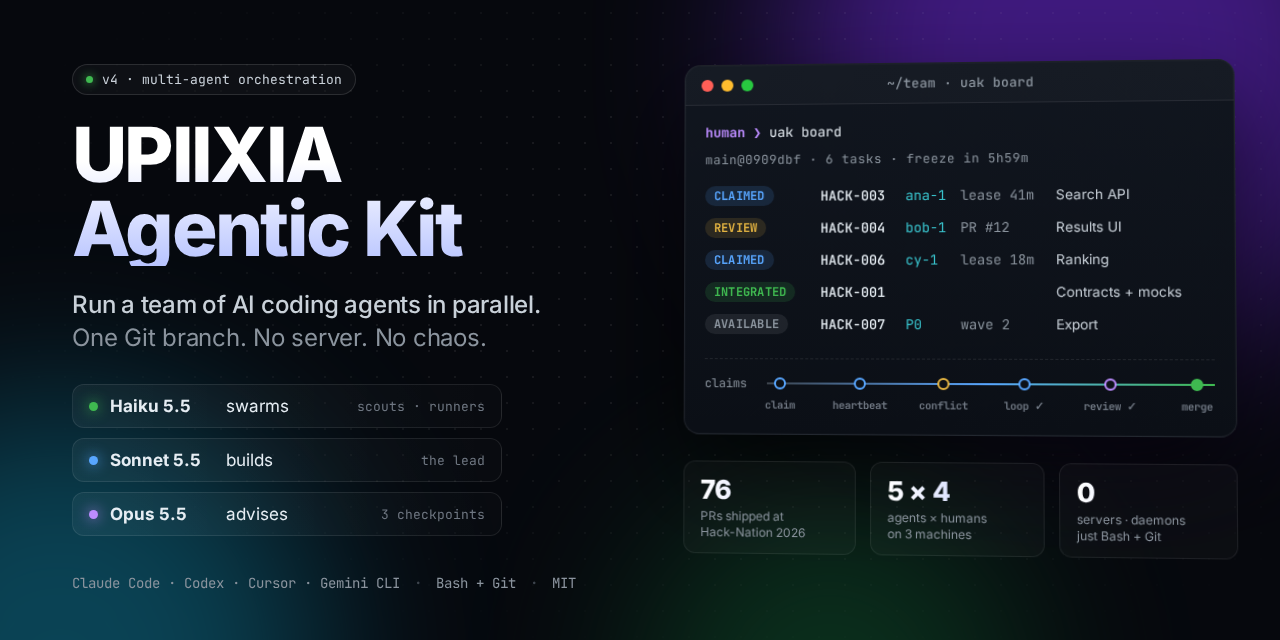Click task ID HACK-004
Screen dimensions: 1280x640
point(853,228)
